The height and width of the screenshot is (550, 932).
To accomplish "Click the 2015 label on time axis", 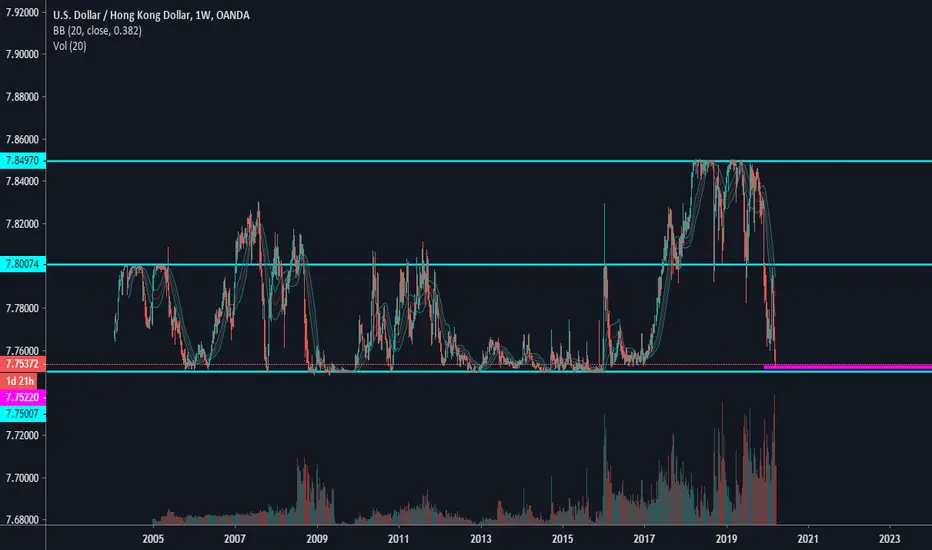I will coord(562,539).
